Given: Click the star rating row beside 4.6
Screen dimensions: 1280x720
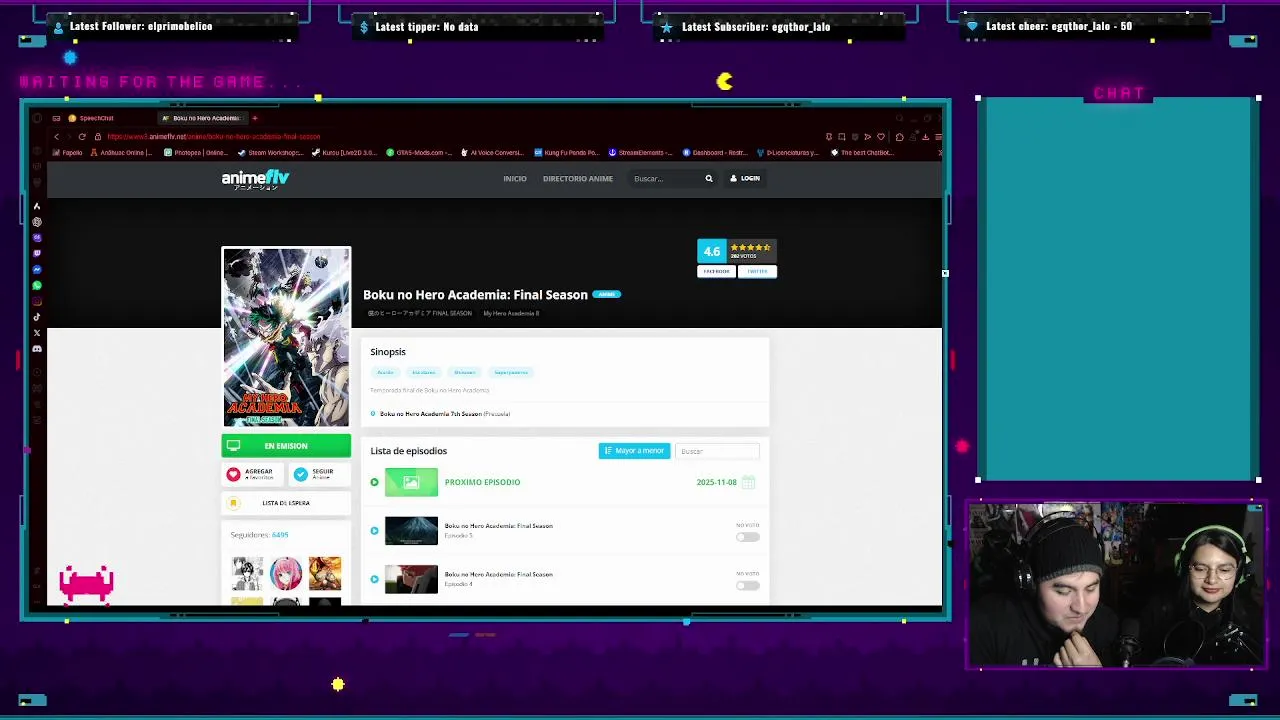Looking at the screenshot, I should 750,247.
